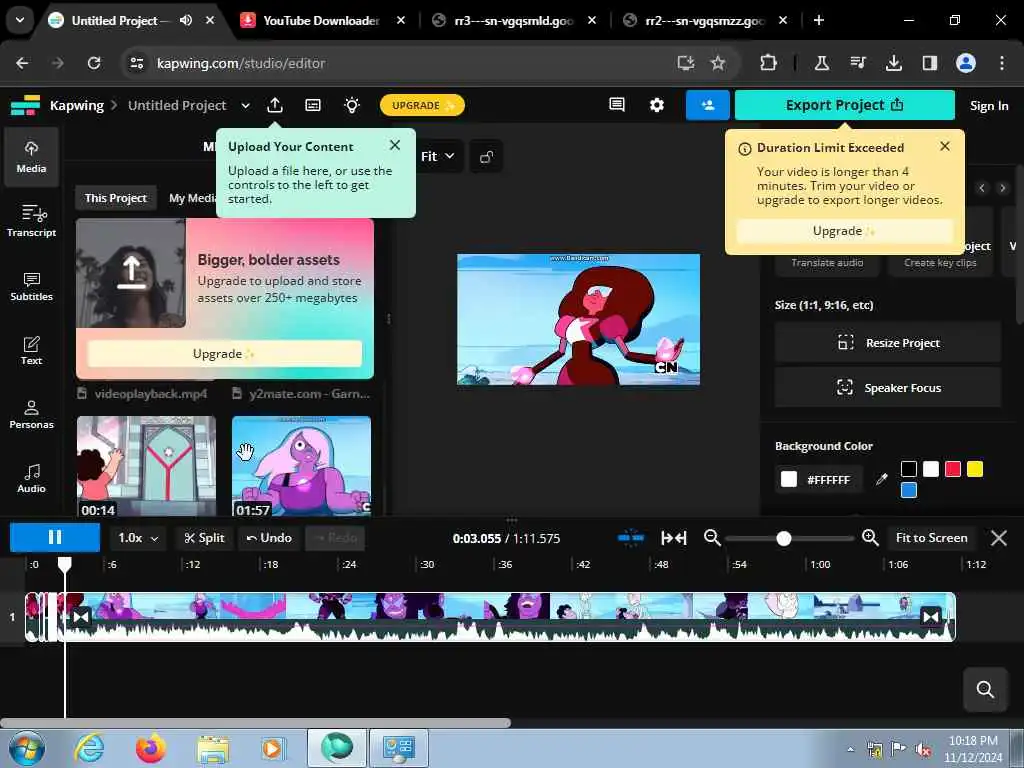Zoom in the timeline with the plus magnifier
This screenshot has width=1024, height=768.
click(x=870, y=537)
